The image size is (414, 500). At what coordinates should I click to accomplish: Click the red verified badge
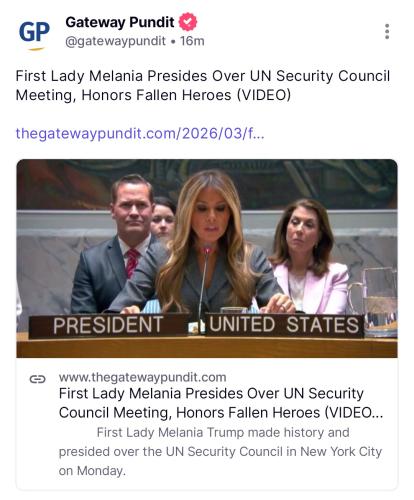188,22
